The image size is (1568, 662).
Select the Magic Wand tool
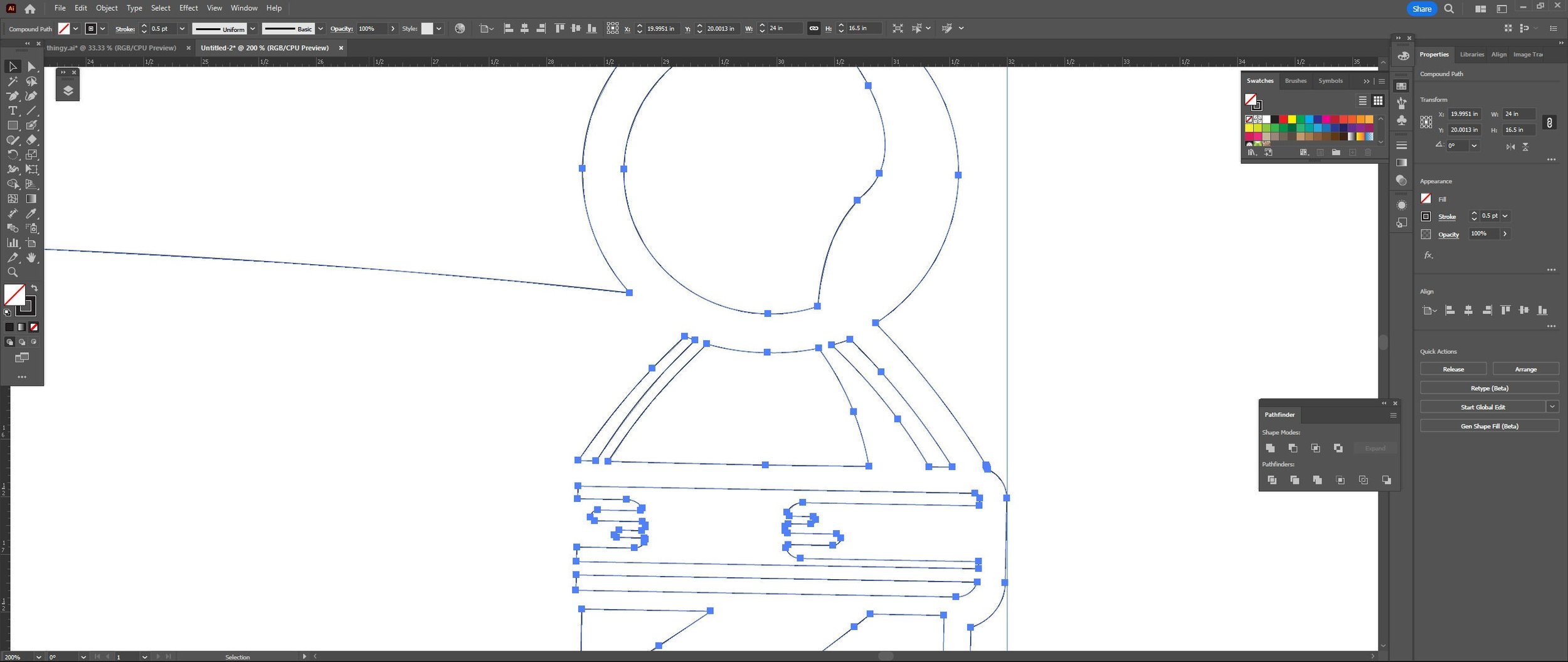pyautogui.click(x=13, y=82)
